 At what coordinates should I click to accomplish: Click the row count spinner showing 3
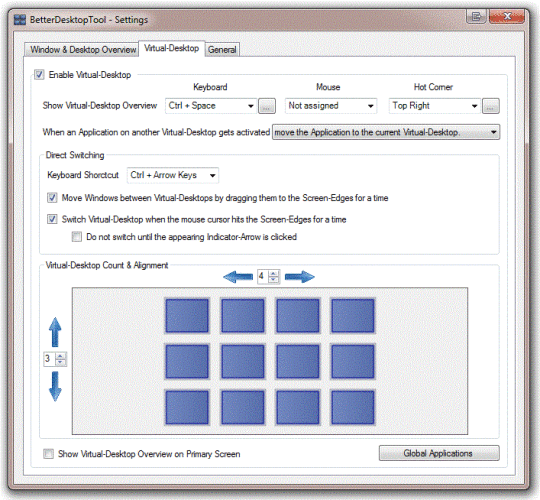pyautogui.click(x=55, y=359)
